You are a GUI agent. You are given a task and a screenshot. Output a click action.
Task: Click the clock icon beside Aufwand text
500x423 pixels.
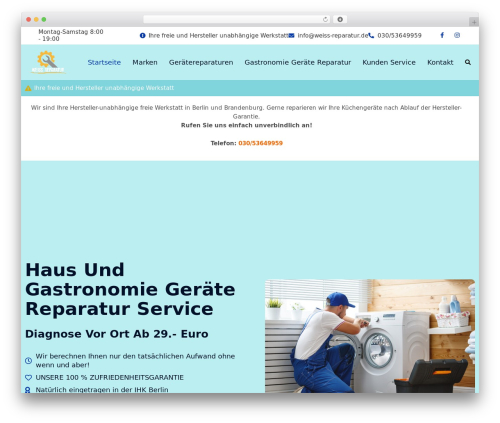[x=29, y=361]
